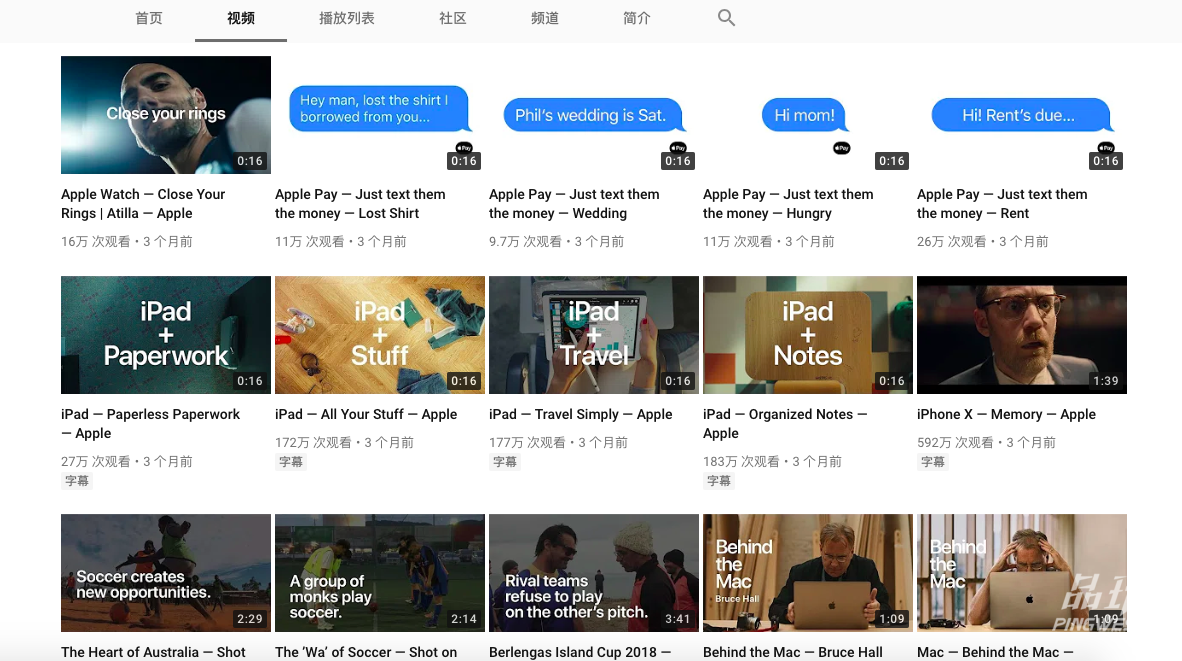Open the 'Hey man, lost the shirt' thumbnail
Screen dimensions: 1182x661
pos(379,115)
